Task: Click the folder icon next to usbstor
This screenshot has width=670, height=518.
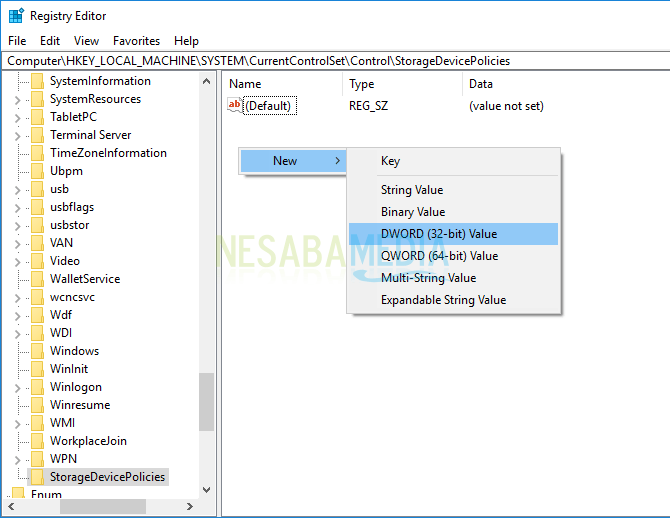Action: click(x=37, y=225)
